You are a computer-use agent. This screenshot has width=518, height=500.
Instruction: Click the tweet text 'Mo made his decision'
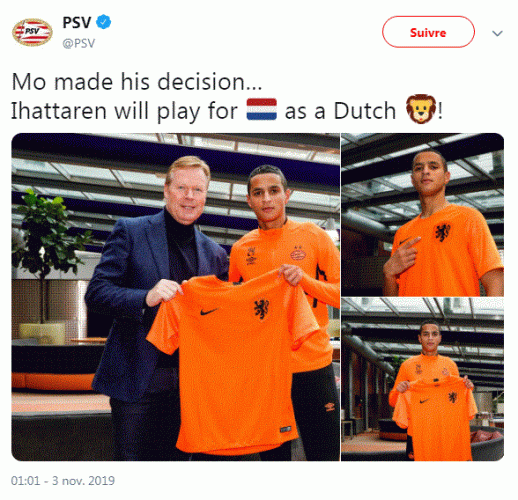tap(137, 82)
